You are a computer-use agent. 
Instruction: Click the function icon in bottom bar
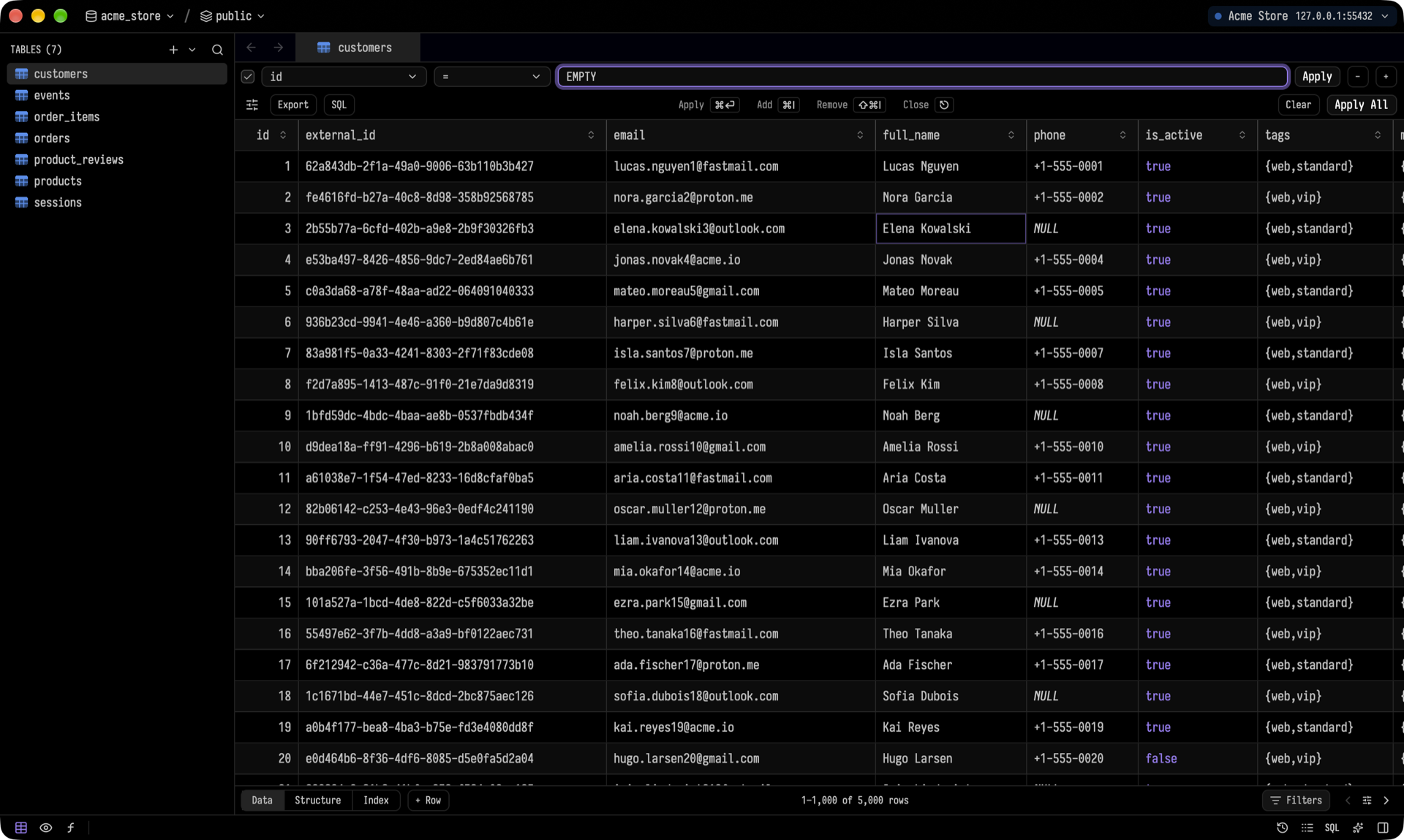coord(71,828)
